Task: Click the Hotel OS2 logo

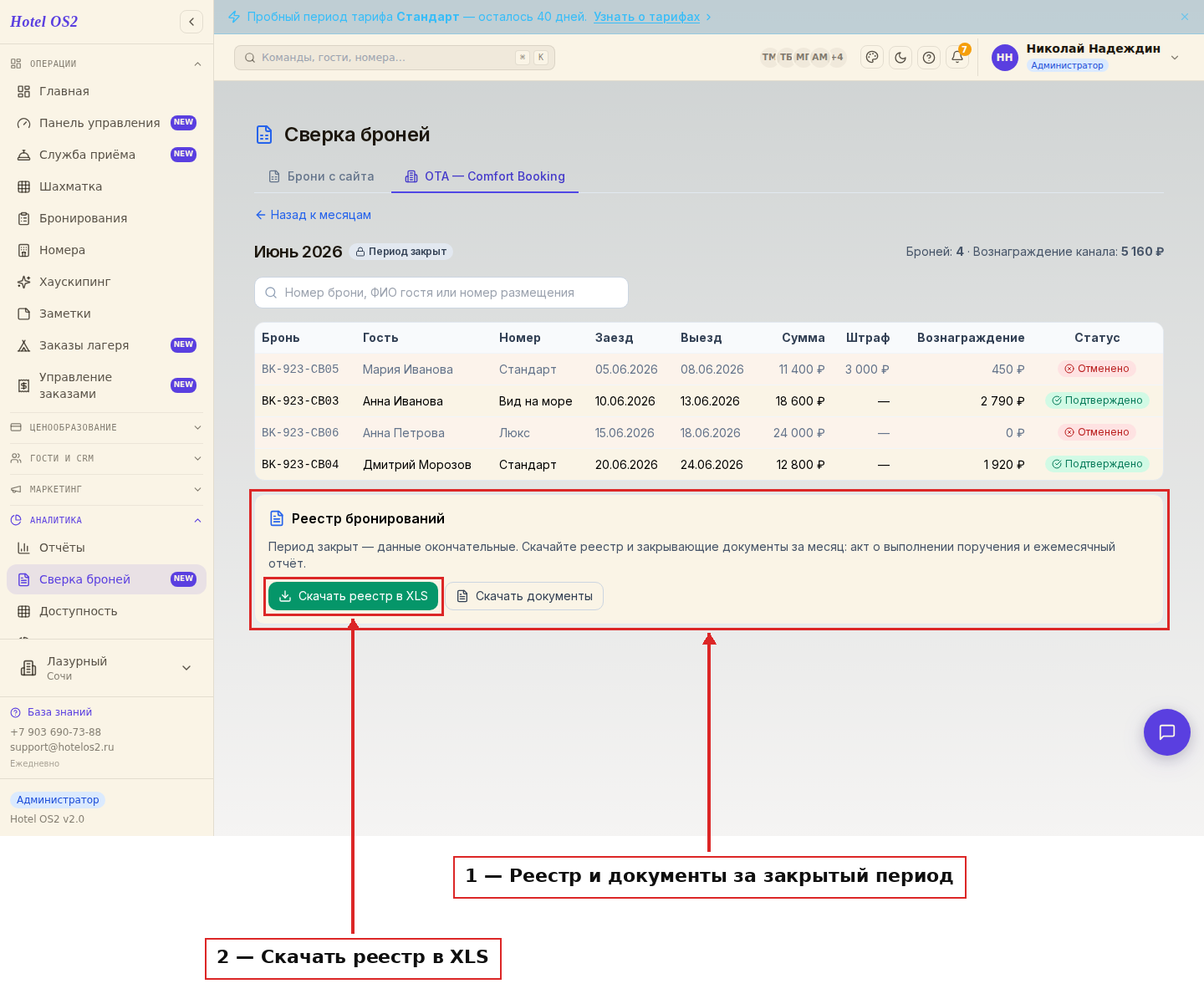Action: [43, 22]
